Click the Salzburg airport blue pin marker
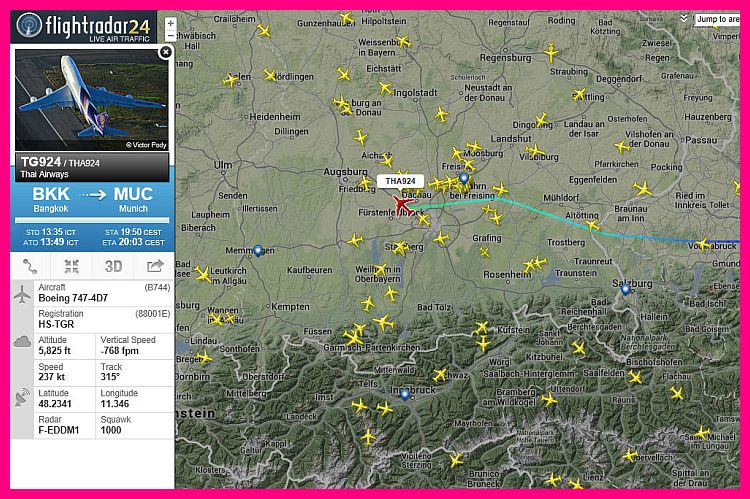The width and height of the screenshot is (750, 499). pos(626,289)
